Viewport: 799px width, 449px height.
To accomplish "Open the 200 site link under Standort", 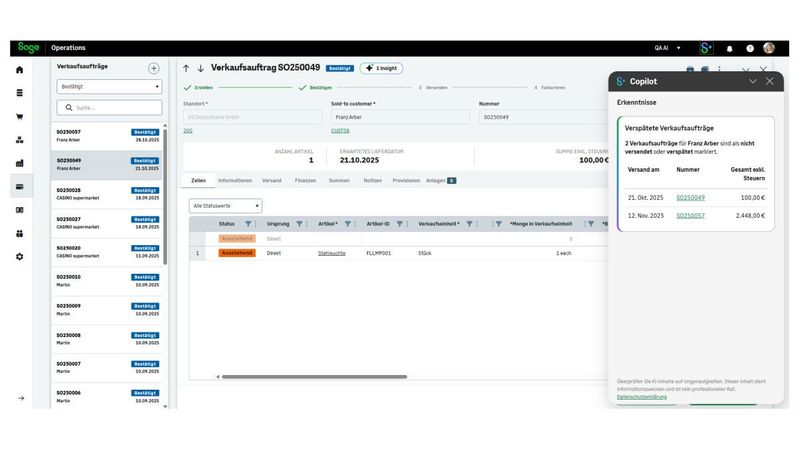I will [x=188, y=130].
